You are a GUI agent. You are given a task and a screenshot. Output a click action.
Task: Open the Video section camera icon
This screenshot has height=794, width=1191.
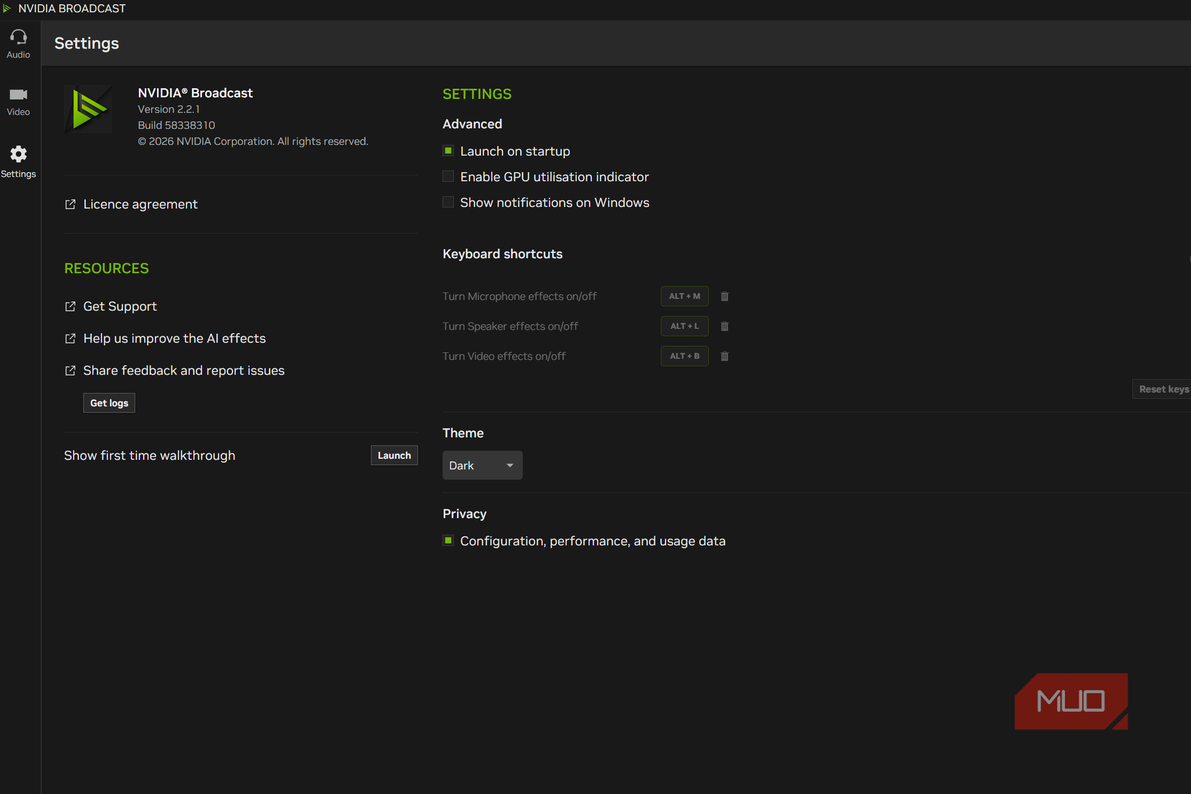18,94
